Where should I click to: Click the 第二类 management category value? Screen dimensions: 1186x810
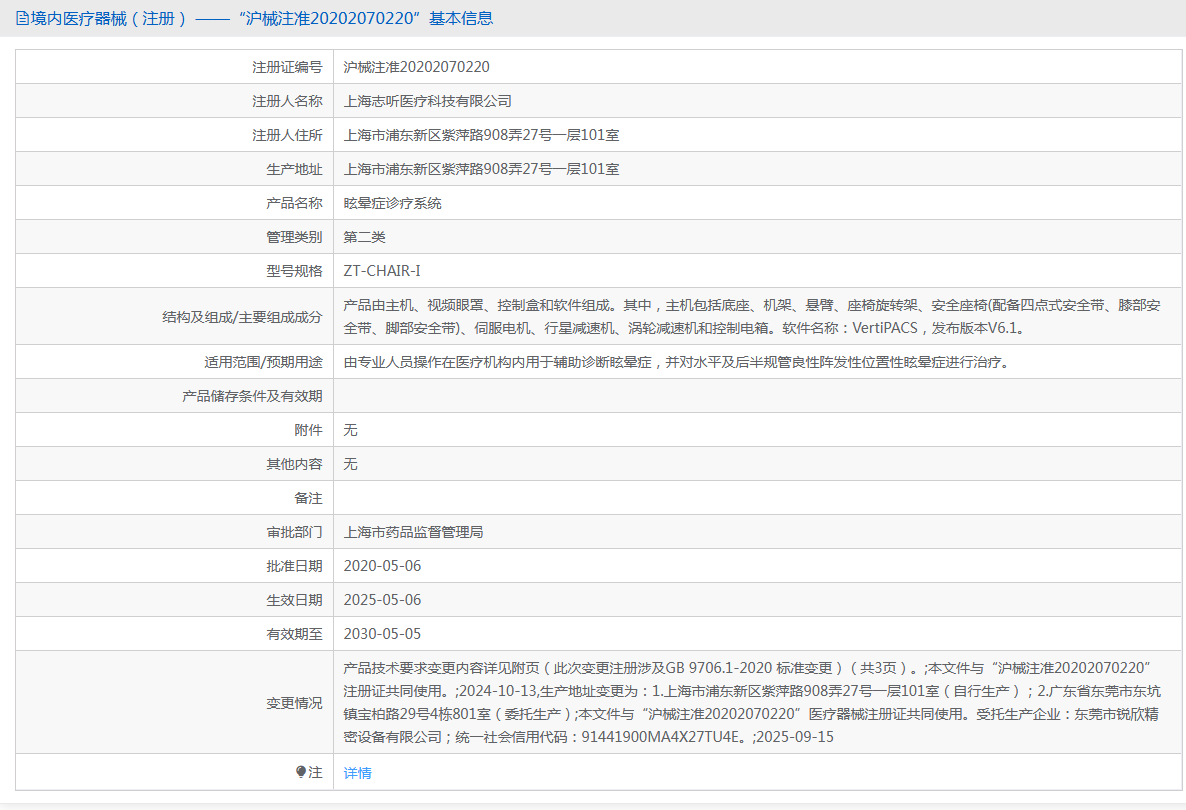[364, 237]
